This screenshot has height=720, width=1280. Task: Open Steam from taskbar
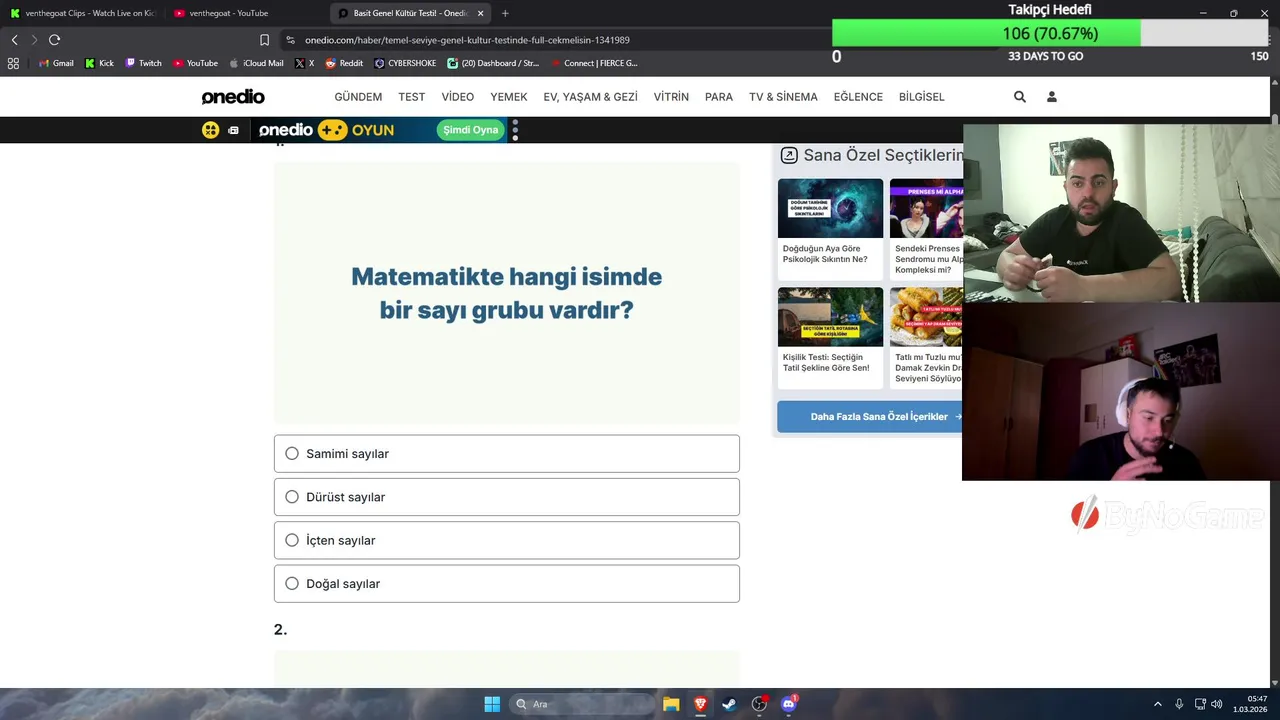(x=729, y=704)
